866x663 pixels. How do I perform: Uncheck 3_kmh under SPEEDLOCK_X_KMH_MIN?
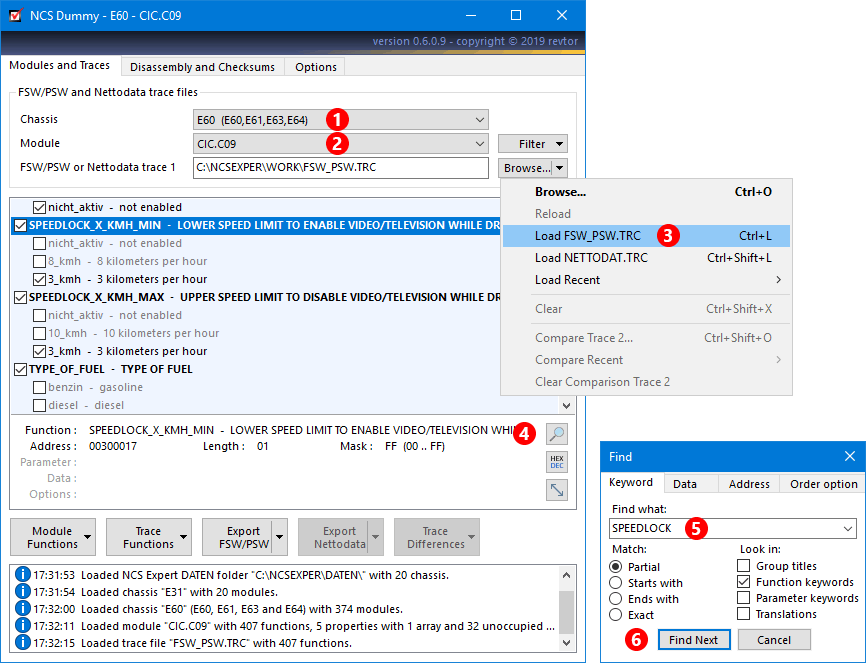pyautogui.click(x=39, y=279)
